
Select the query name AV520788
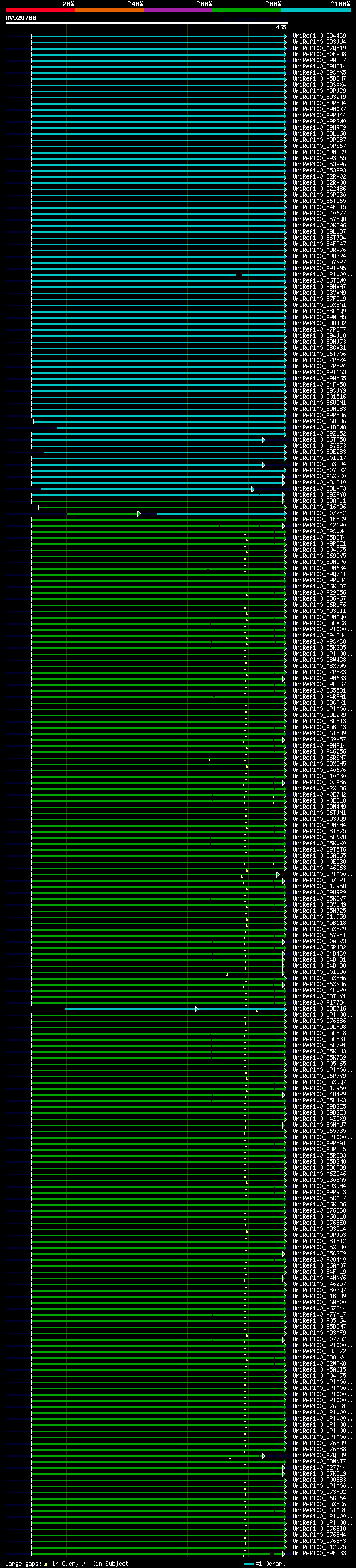click(21, 18)
